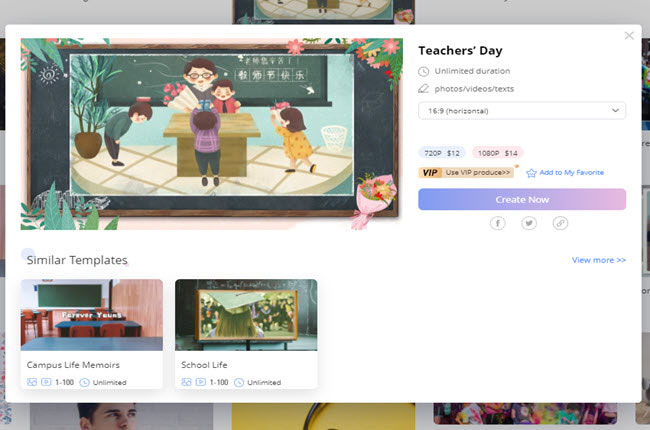650x430 pixels.
Task: Click clock icon under School Life
Action: [239, 382]
